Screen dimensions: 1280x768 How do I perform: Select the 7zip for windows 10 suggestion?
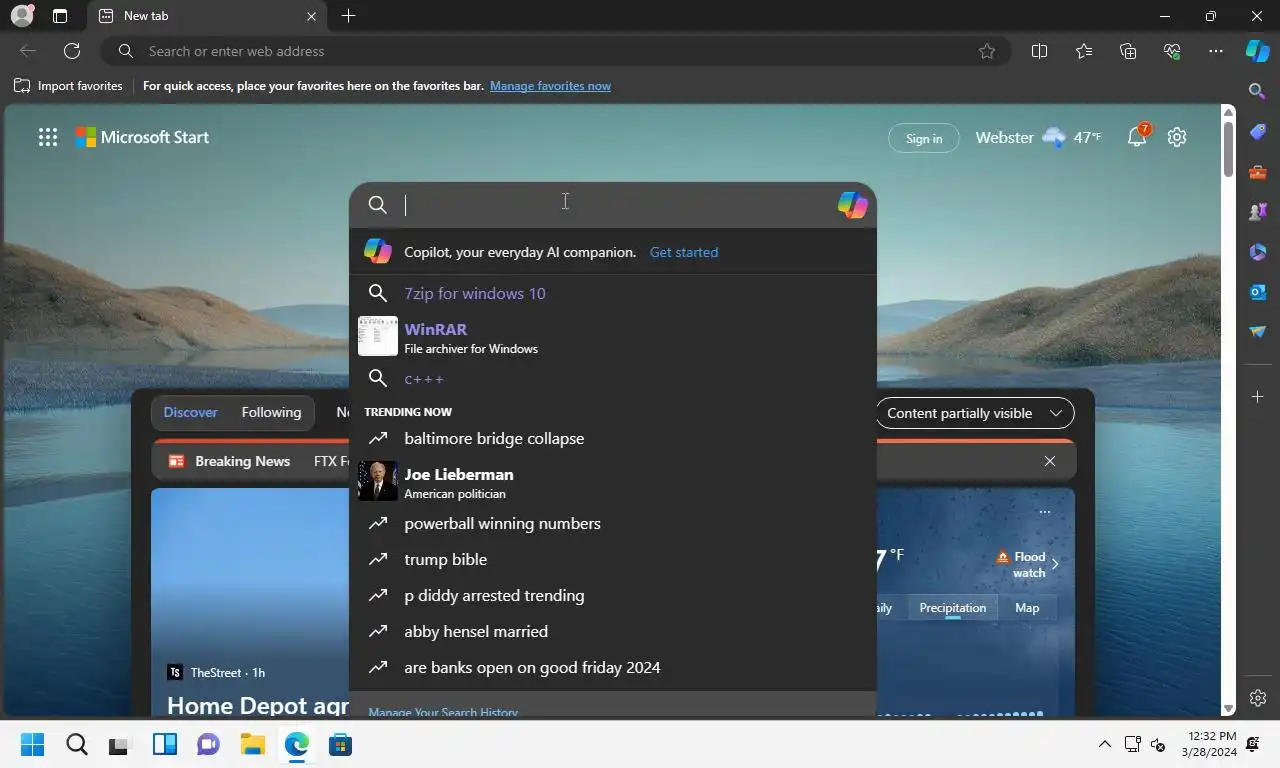coord(612,293)
